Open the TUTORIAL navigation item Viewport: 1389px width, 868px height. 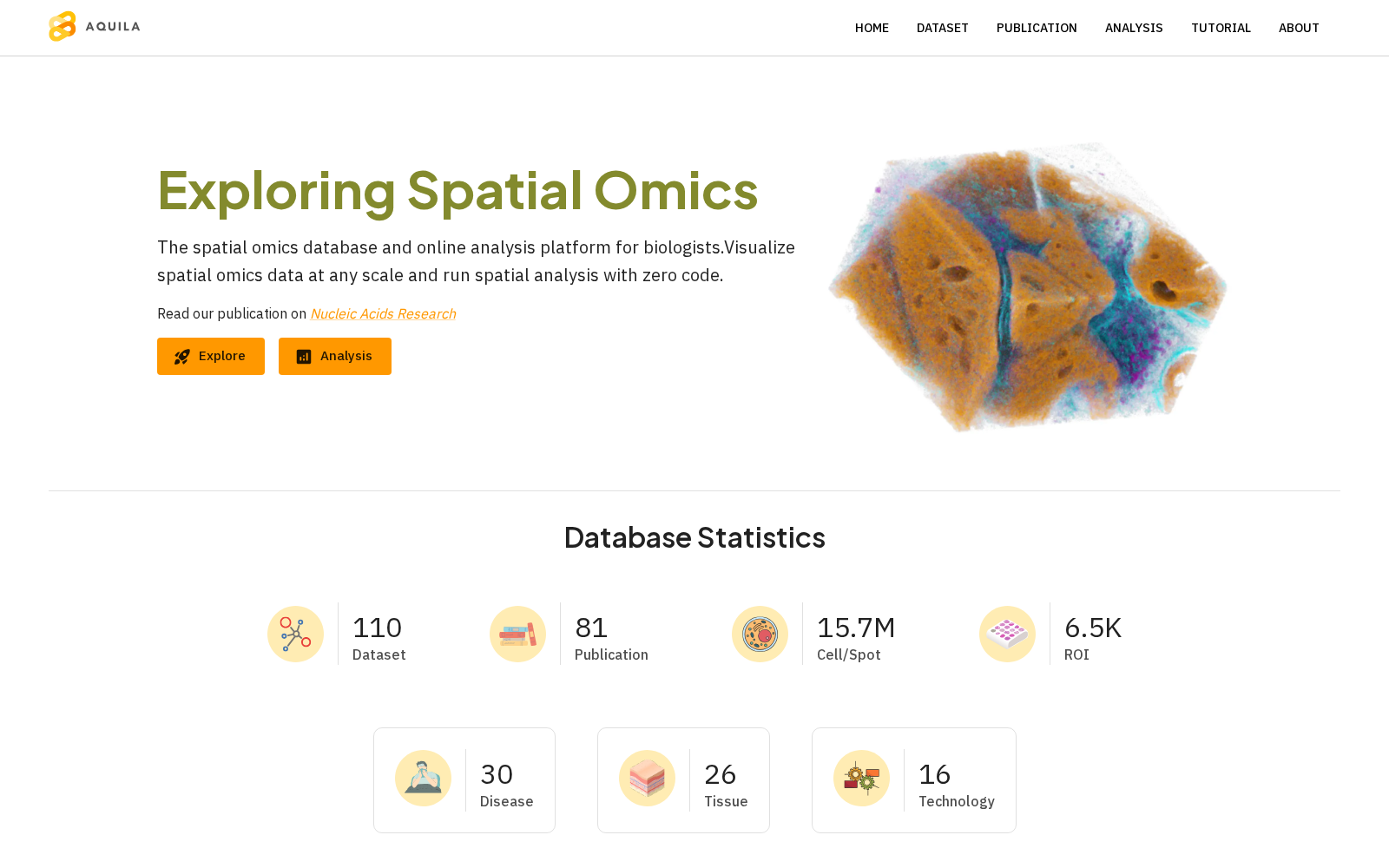(x=1221, y=28)
